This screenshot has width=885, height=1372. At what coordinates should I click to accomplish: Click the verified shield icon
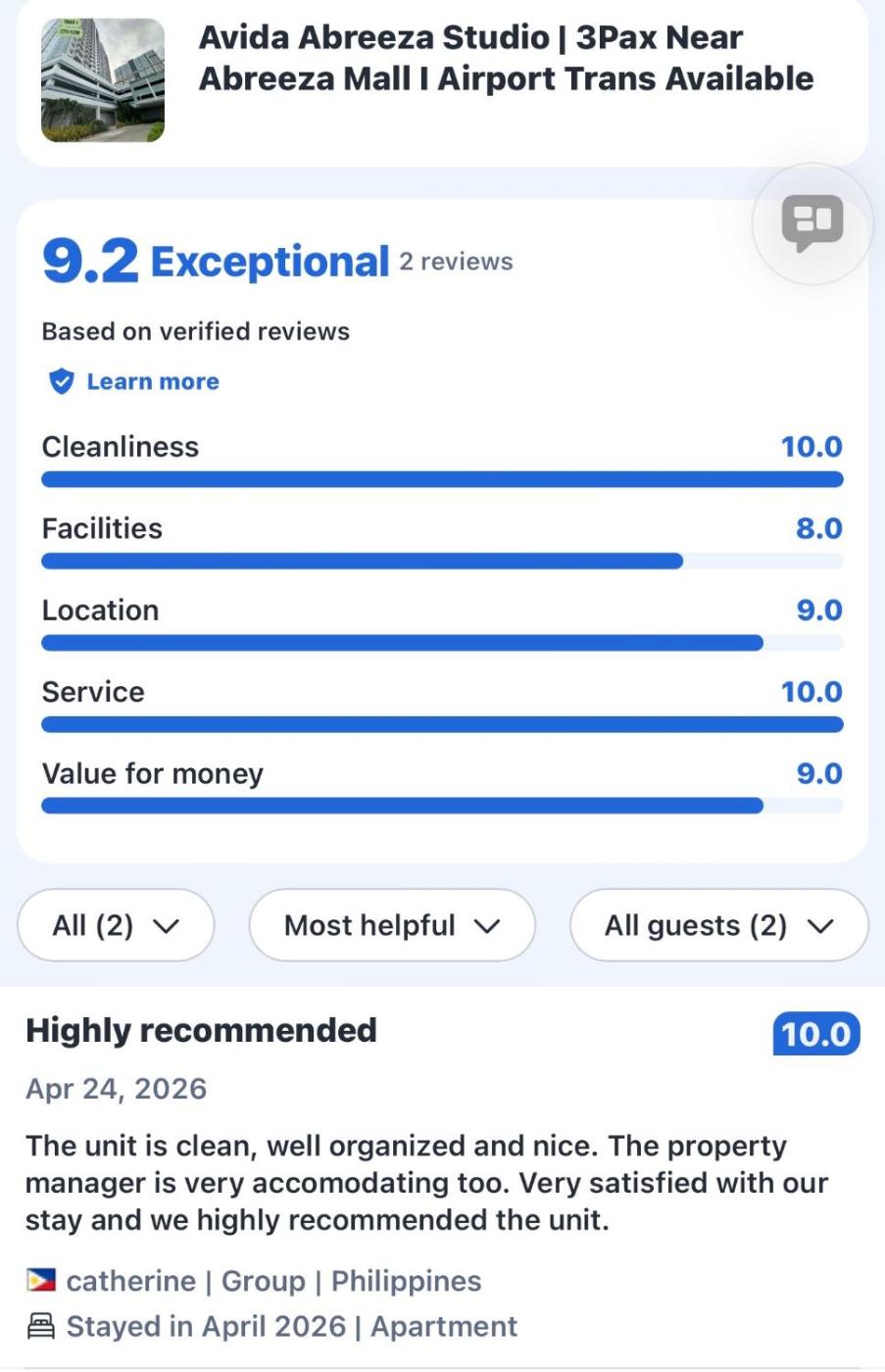point(61,381)
